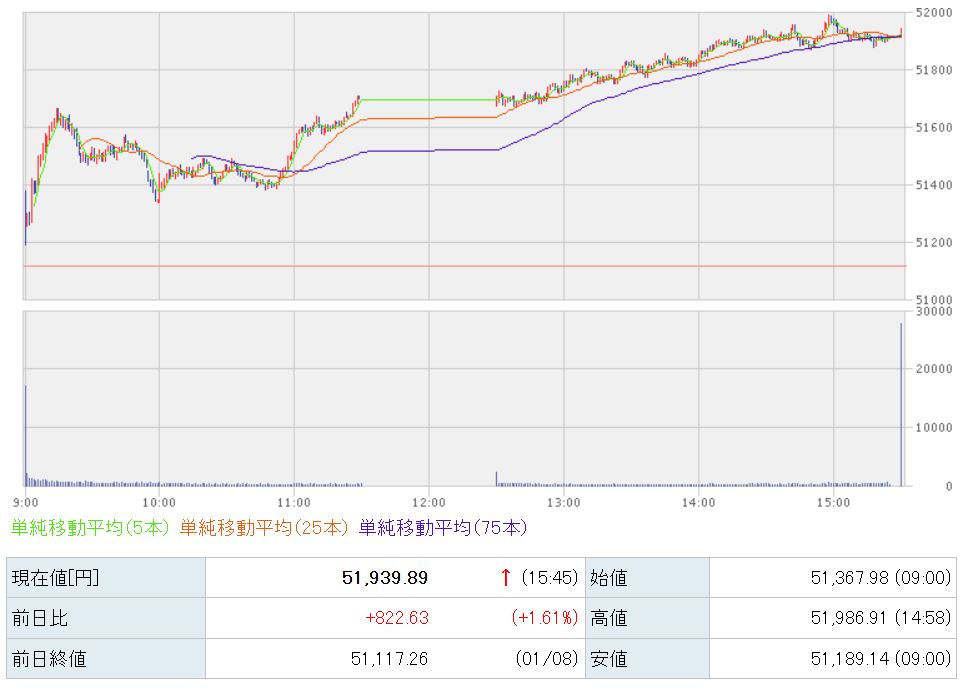Click the 現在値[円] header cell
The width and height of the screenshot is (966, 688).
[56, 577]
